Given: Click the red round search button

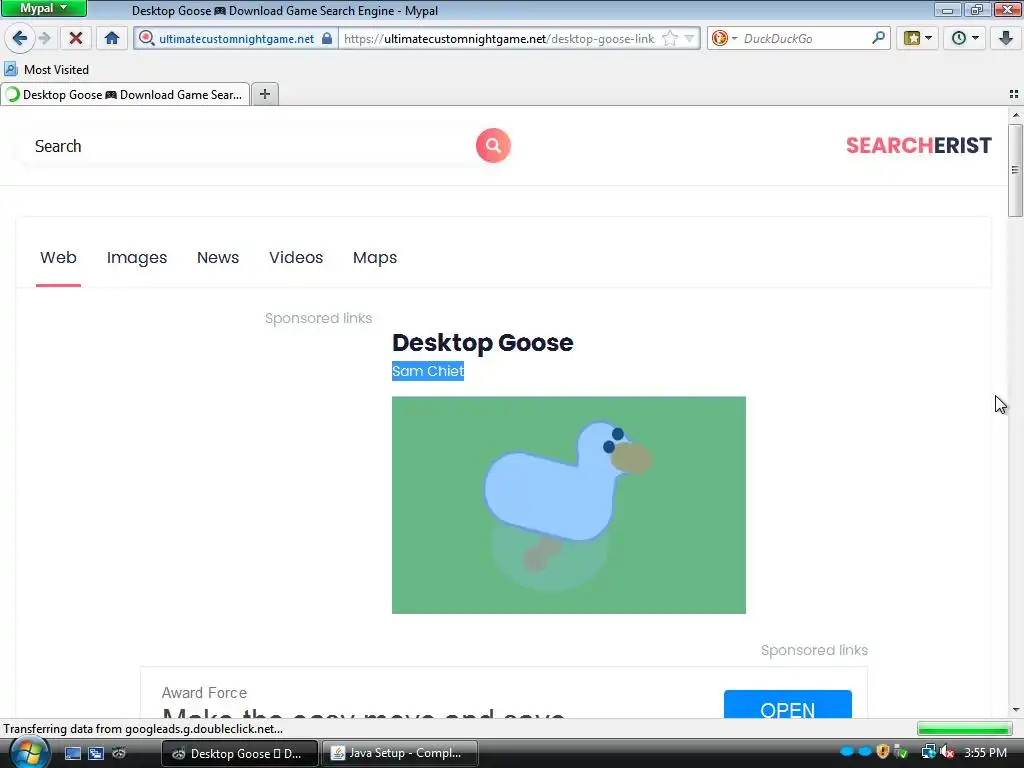Looking at the screenshot, I should pyautogui.click(x=493, y=146).
